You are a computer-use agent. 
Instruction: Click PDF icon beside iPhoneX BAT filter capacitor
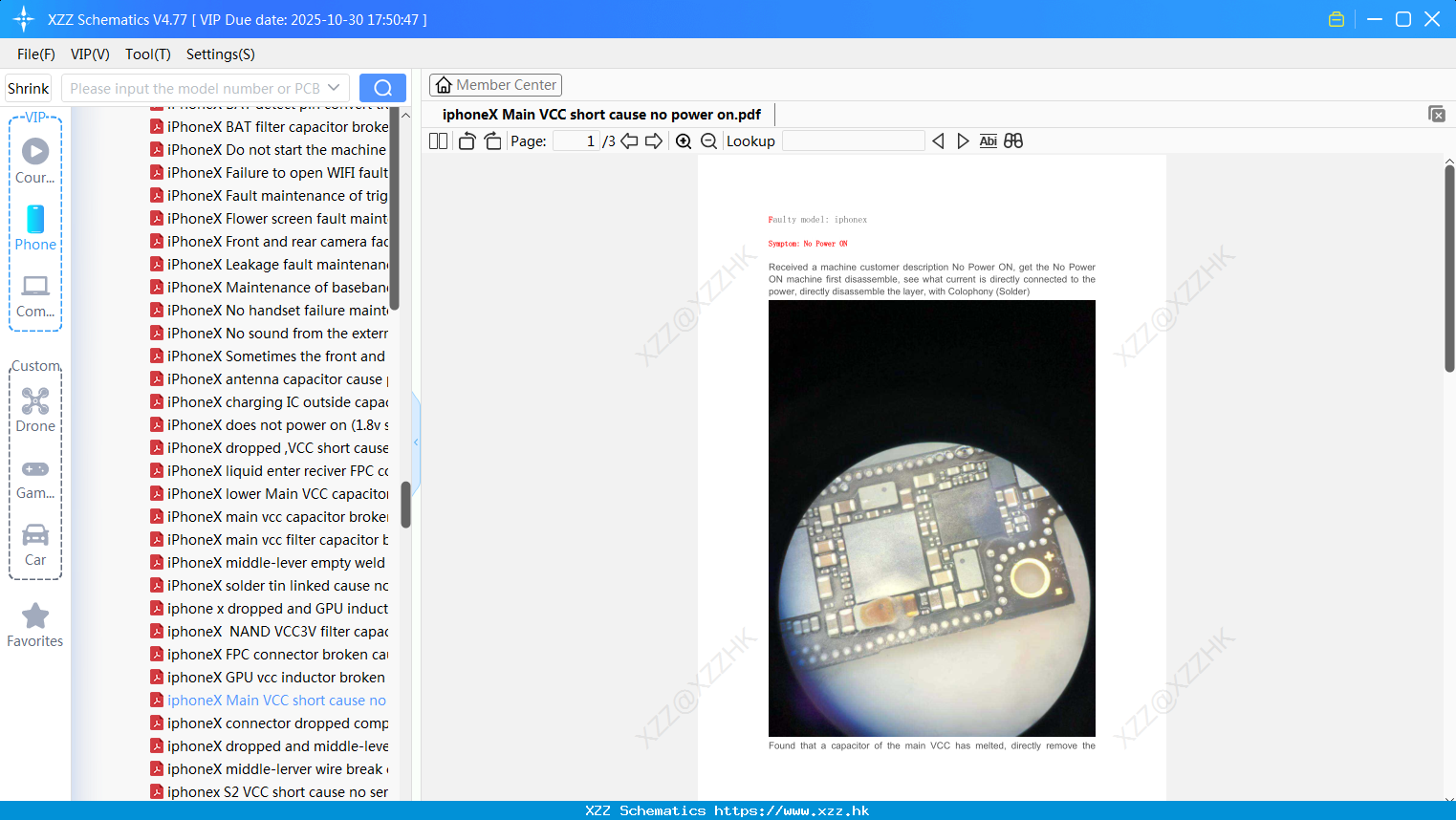157,126
